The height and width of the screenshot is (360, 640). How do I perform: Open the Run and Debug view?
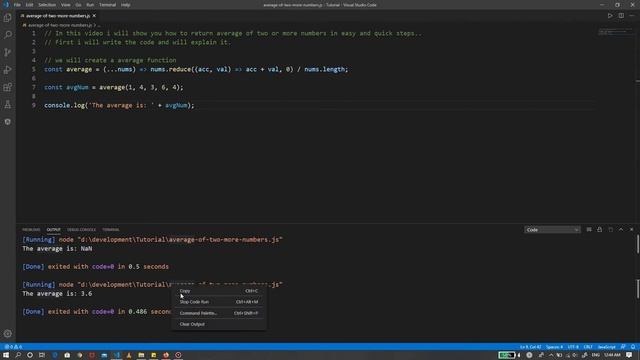point(8,70)
